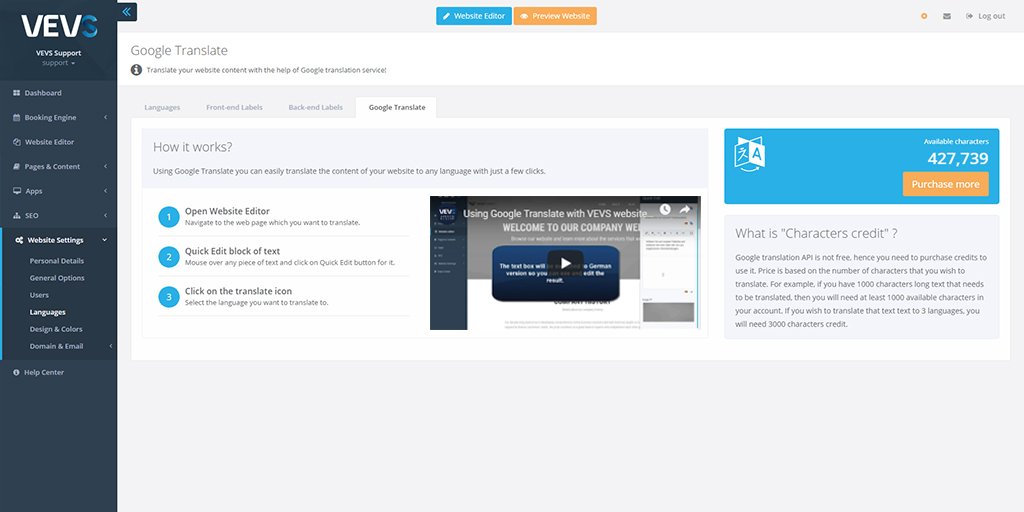Click the Dashboard grid icon in the sidebar
Image resolution: width=1024 pixels, height=512 pixels.
pos(16,93)
